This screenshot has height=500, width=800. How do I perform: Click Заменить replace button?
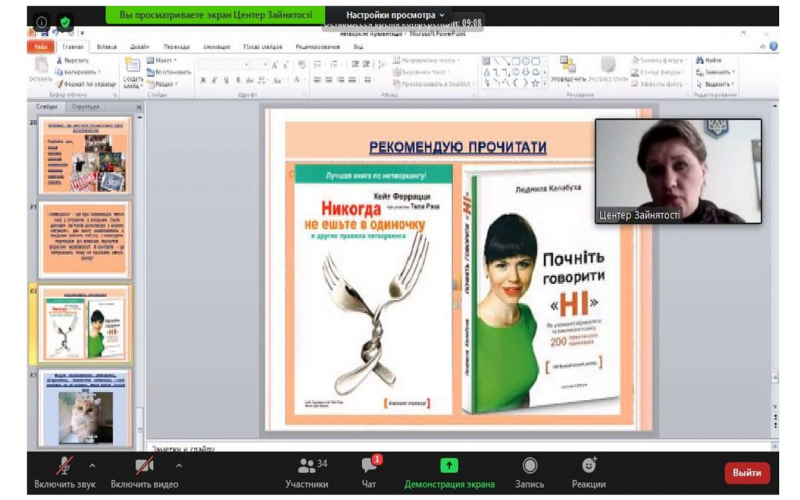click(x=715, y=72)
